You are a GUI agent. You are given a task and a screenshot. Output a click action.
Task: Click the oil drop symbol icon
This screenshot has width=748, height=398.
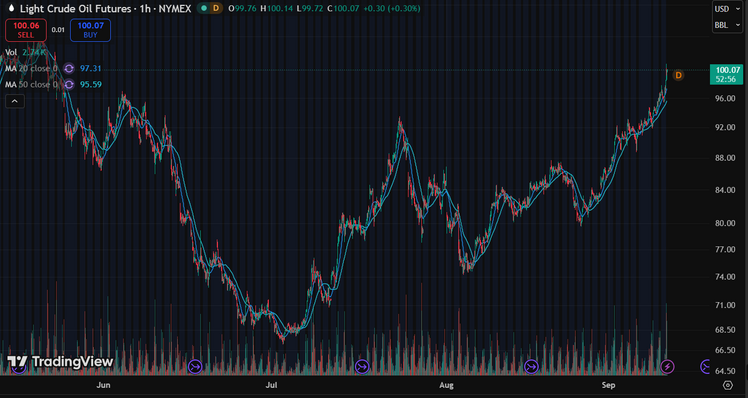(11, 8)
